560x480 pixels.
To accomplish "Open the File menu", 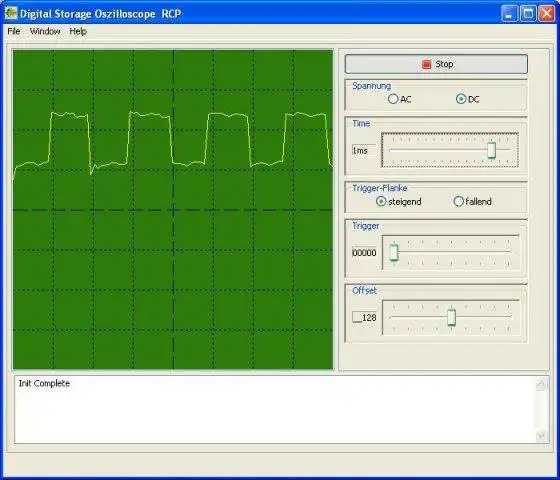I will click(x=14, y=31).
